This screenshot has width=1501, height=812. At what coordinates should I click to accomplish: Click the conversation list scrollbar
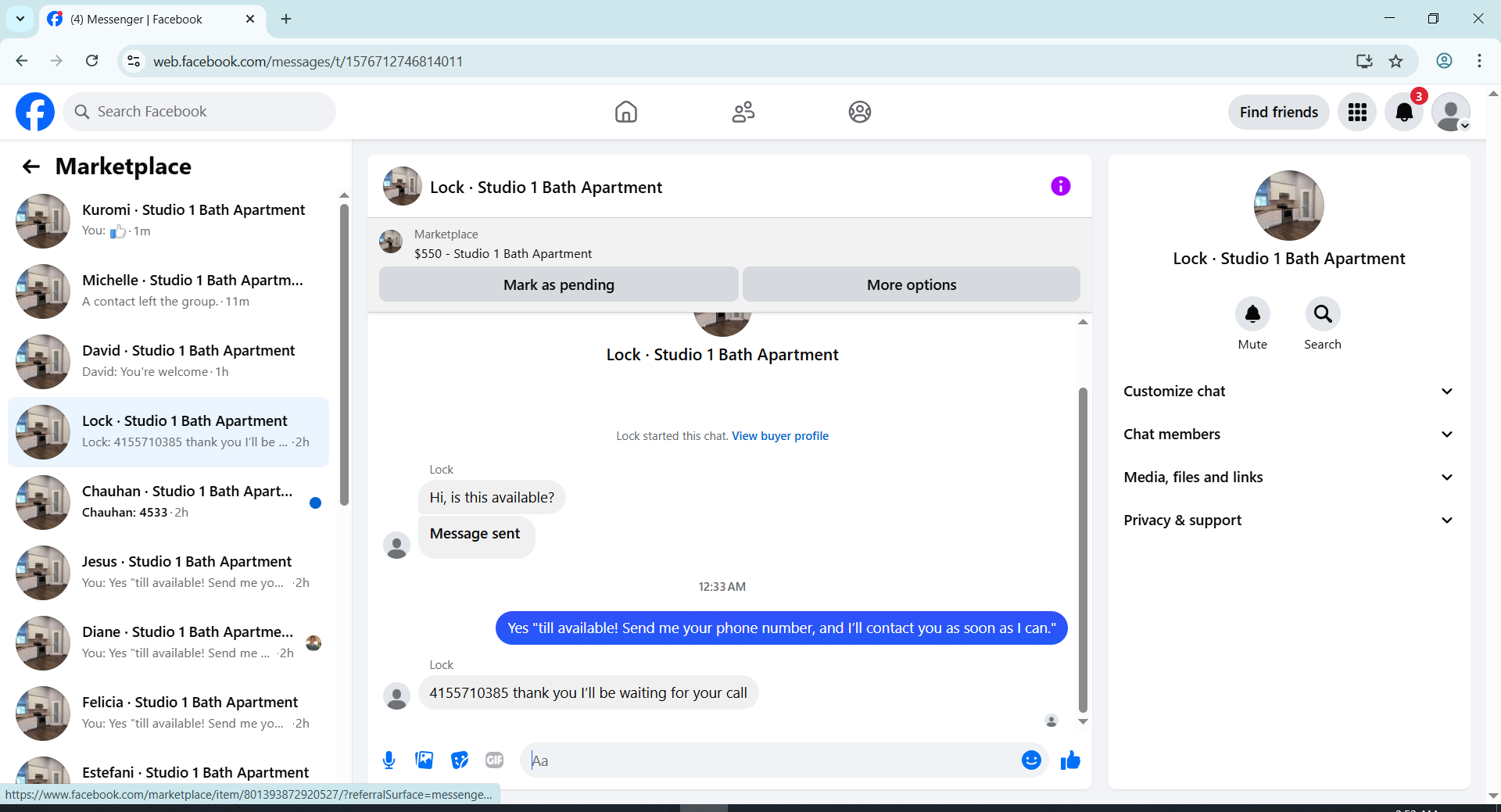(344, 356)
